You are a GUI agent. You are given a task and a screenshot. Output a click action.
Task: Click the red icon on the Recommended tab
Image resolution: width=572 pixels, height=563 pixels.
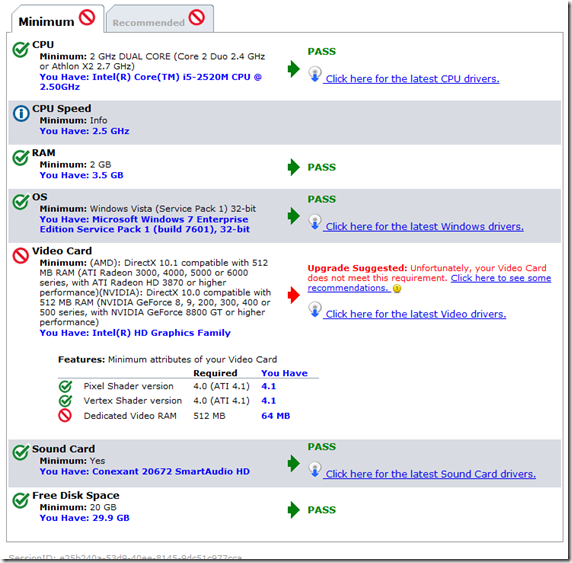197,17
